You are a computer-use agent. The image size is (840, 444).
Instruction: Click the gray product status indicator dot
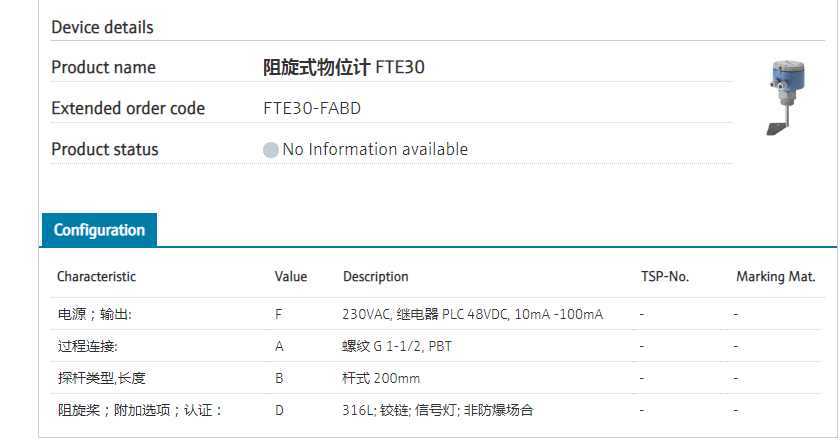[x=270, y=150]
